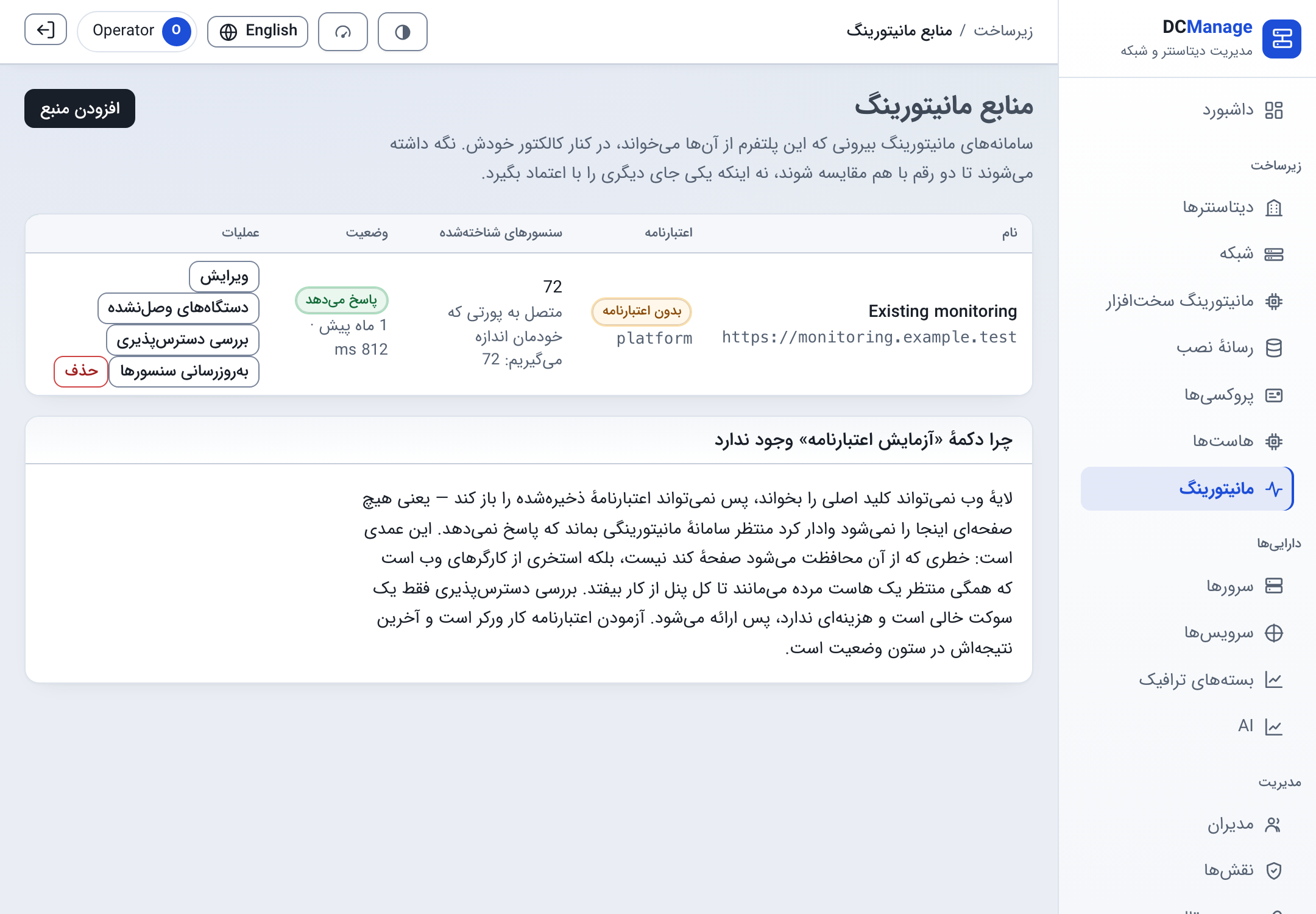Image resolution: width=1316 pixels, height=914 pixels.
Task: Click the مانیتورینگ سخت‌افزار chip icon
Action: pos(1273,301)
